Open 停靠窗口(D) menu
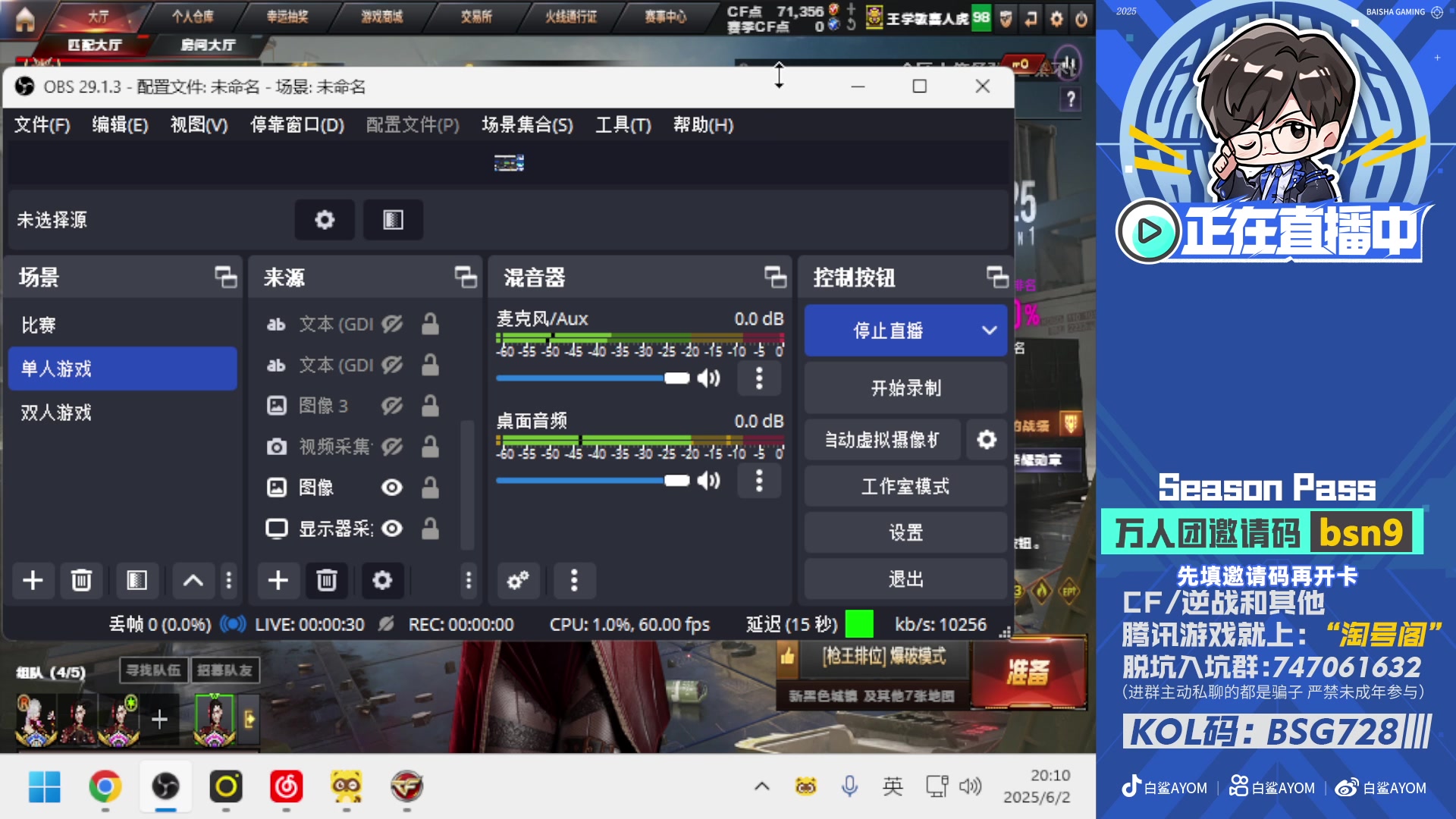The height and width of the screenshot is (819, 1456). tap(297, 125)
